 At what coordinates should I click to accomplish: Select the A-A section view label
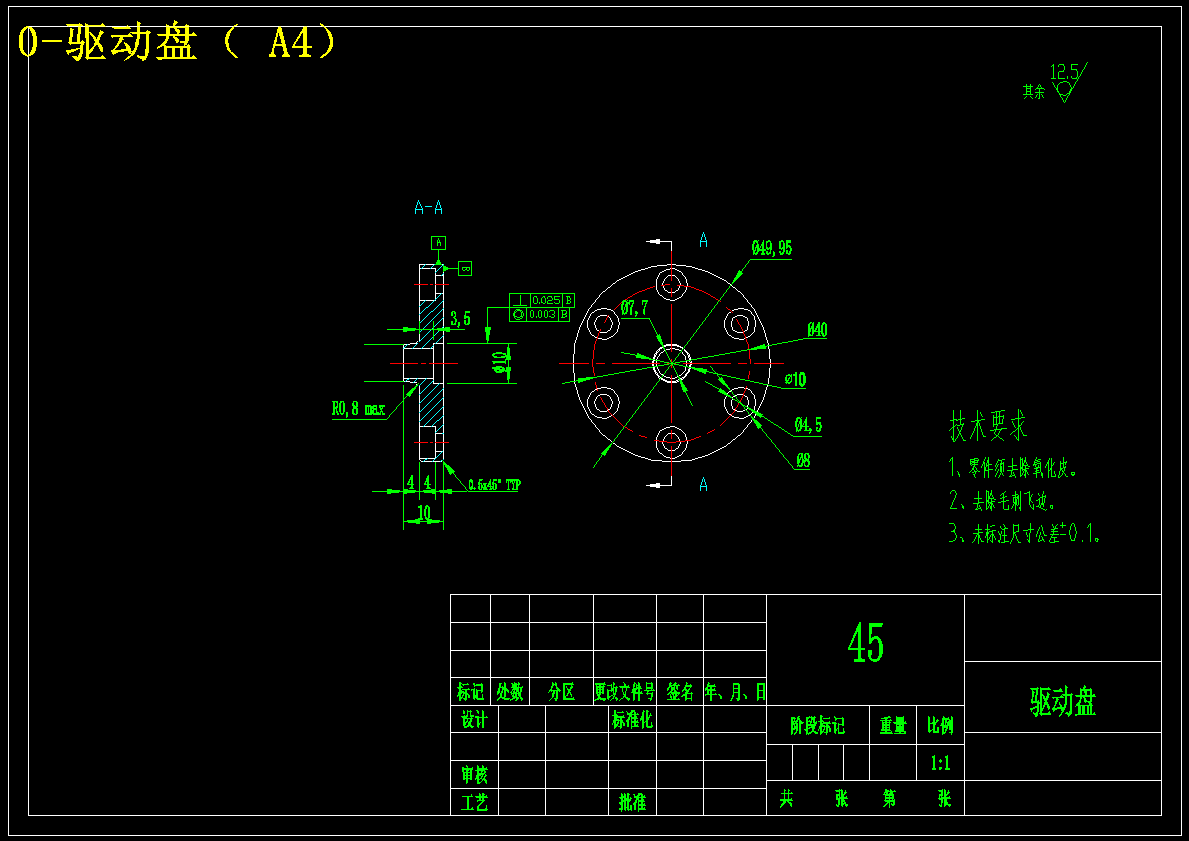[428, 208]
